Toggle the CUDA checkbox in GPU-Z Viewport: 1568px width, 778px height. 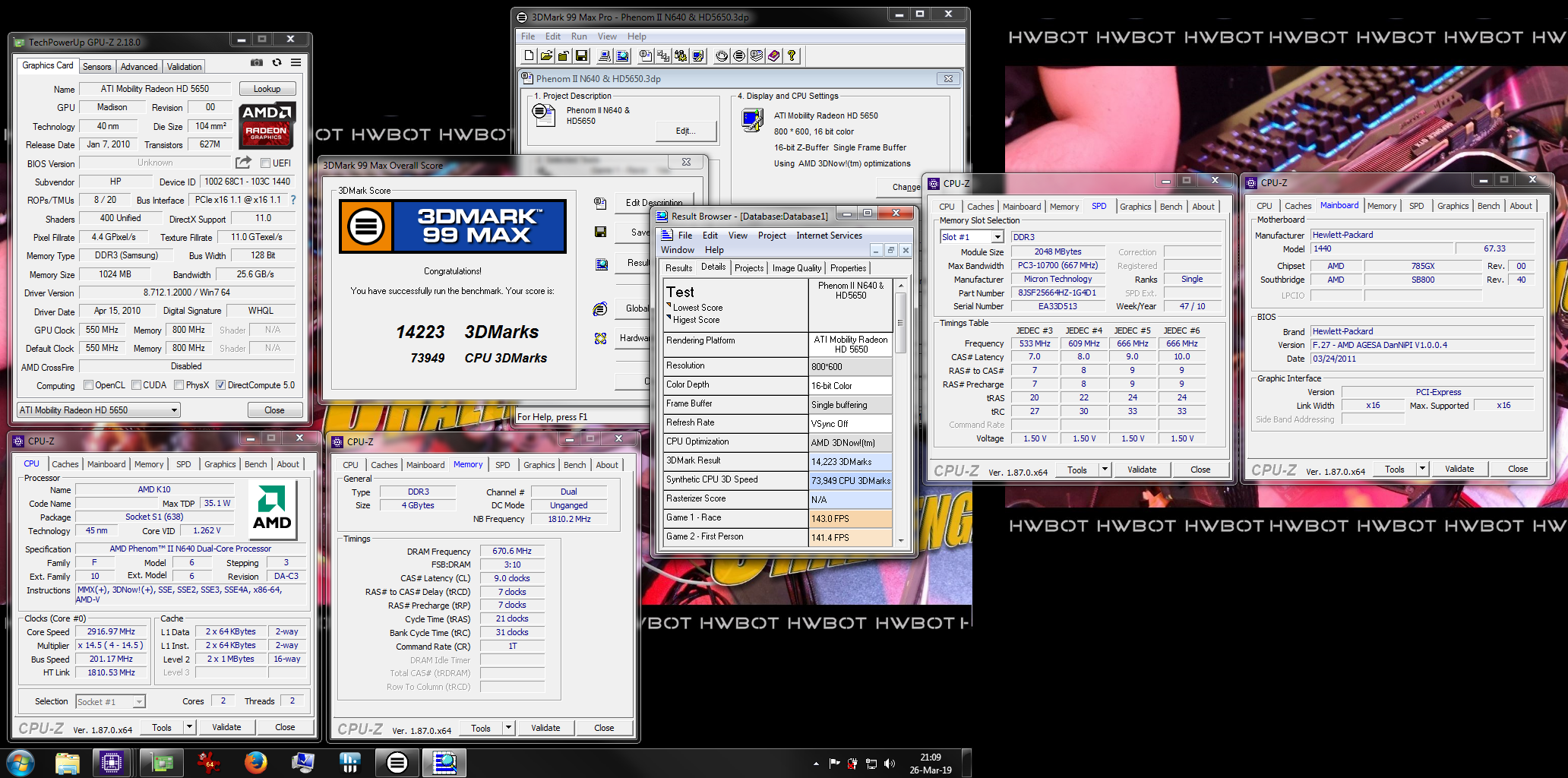pos(136,385)
